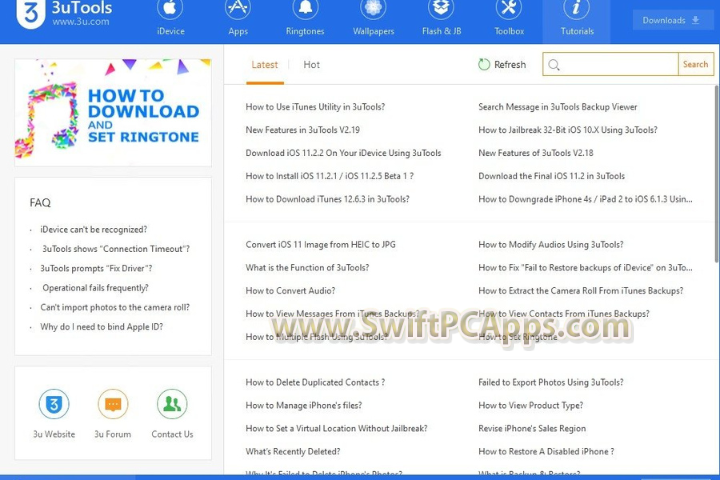Open 'New Features in 3uTools V2.19'
Image resolution: width=720 pixels, height=480 pixels.
303,130
